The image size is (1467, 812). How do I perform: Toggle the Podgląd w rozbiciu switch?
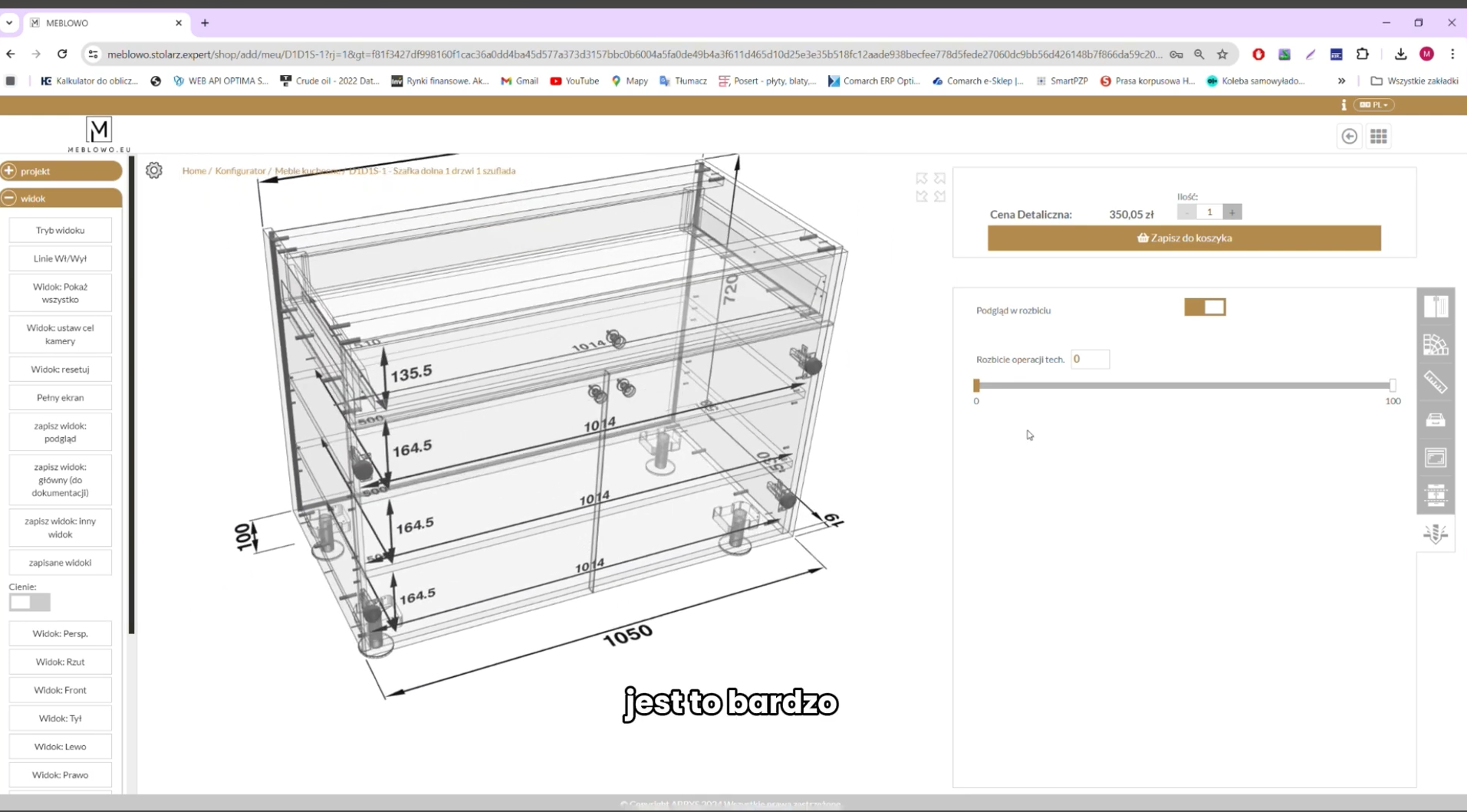tap(1205, 307)
